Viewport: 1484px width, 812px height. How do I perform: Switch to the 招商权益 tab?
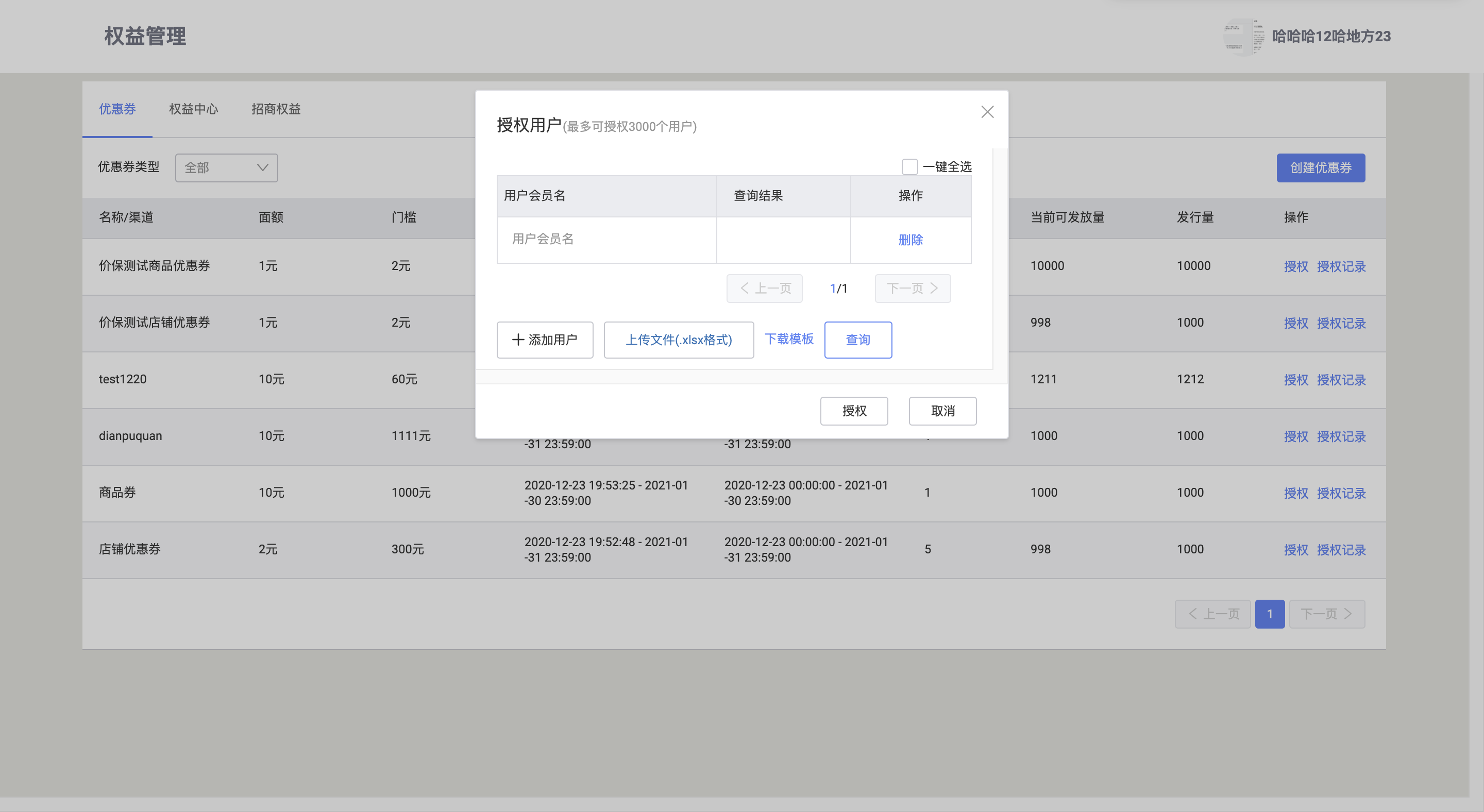pos(276,109)
